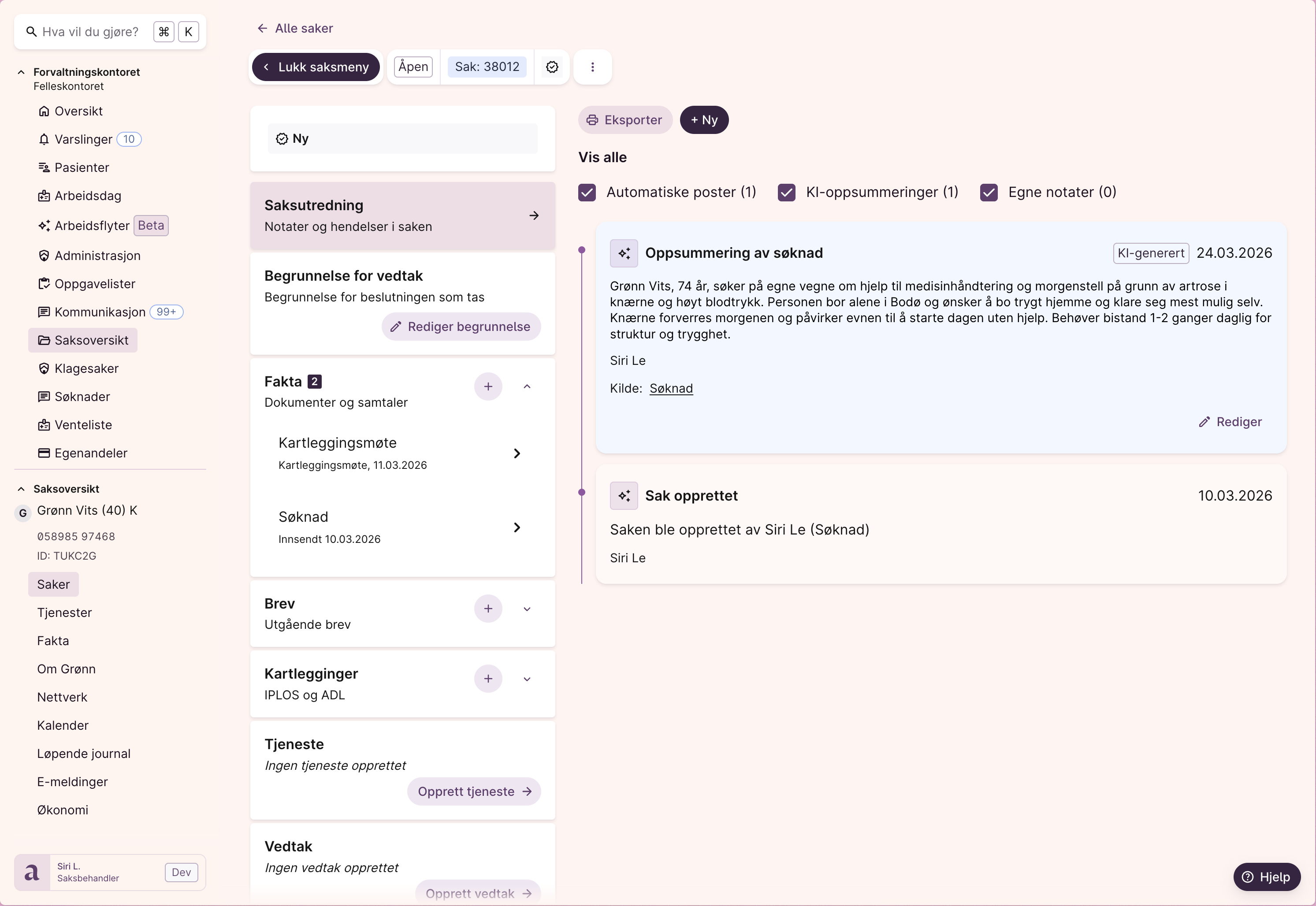Toggle the KI-oppsummeringer checkbox
Viewport: 1316px width, 906px height.
786,193
